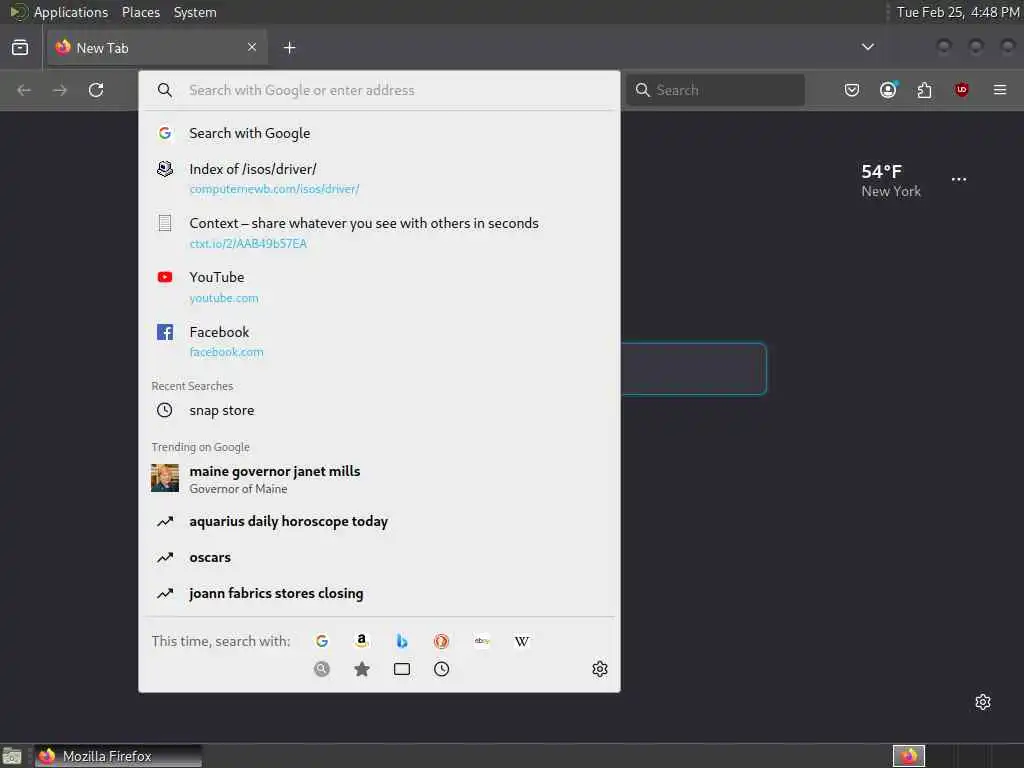This screenshot has height=768, width=1024.
Task: Click the toolbar Search box
Action: 716,90
